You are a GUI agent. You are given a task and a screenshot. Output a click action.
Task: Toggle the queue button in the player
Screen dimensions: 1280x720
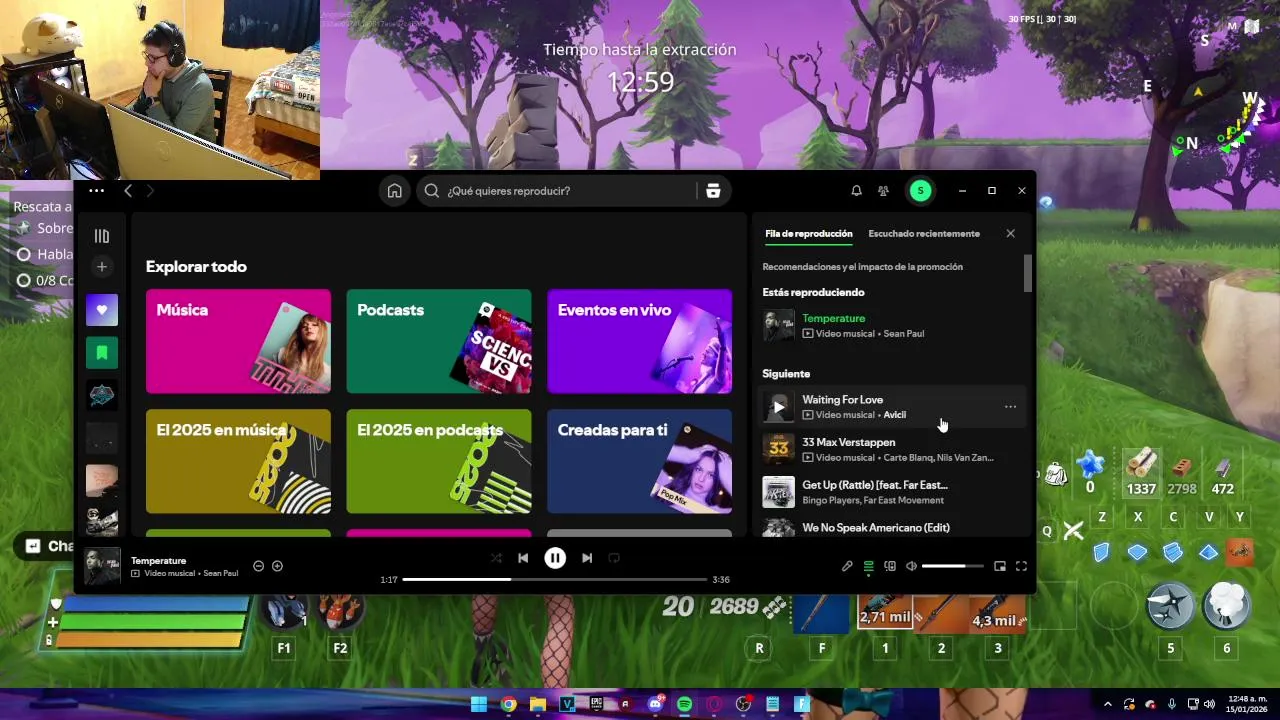[868, 566]
